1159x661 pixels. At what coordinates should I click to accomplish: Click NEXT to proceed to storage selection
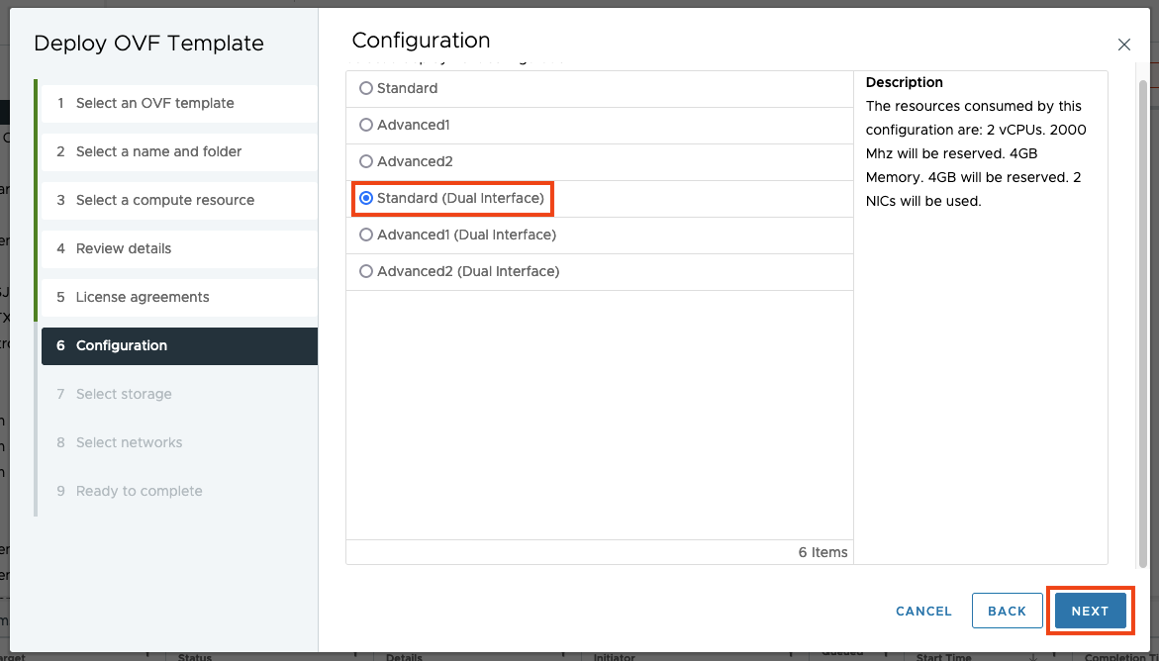point(1089,610)
